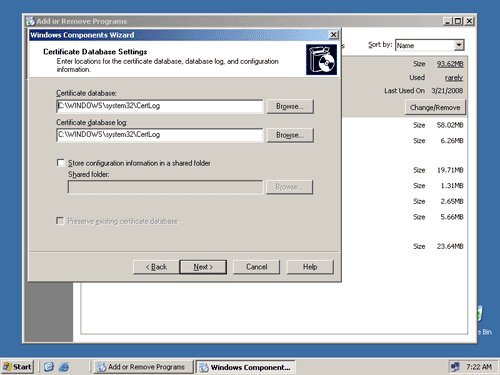Launch Internet Explorer from quick launch
This screenshot has height=375, width=500.
tap(64, 367)
